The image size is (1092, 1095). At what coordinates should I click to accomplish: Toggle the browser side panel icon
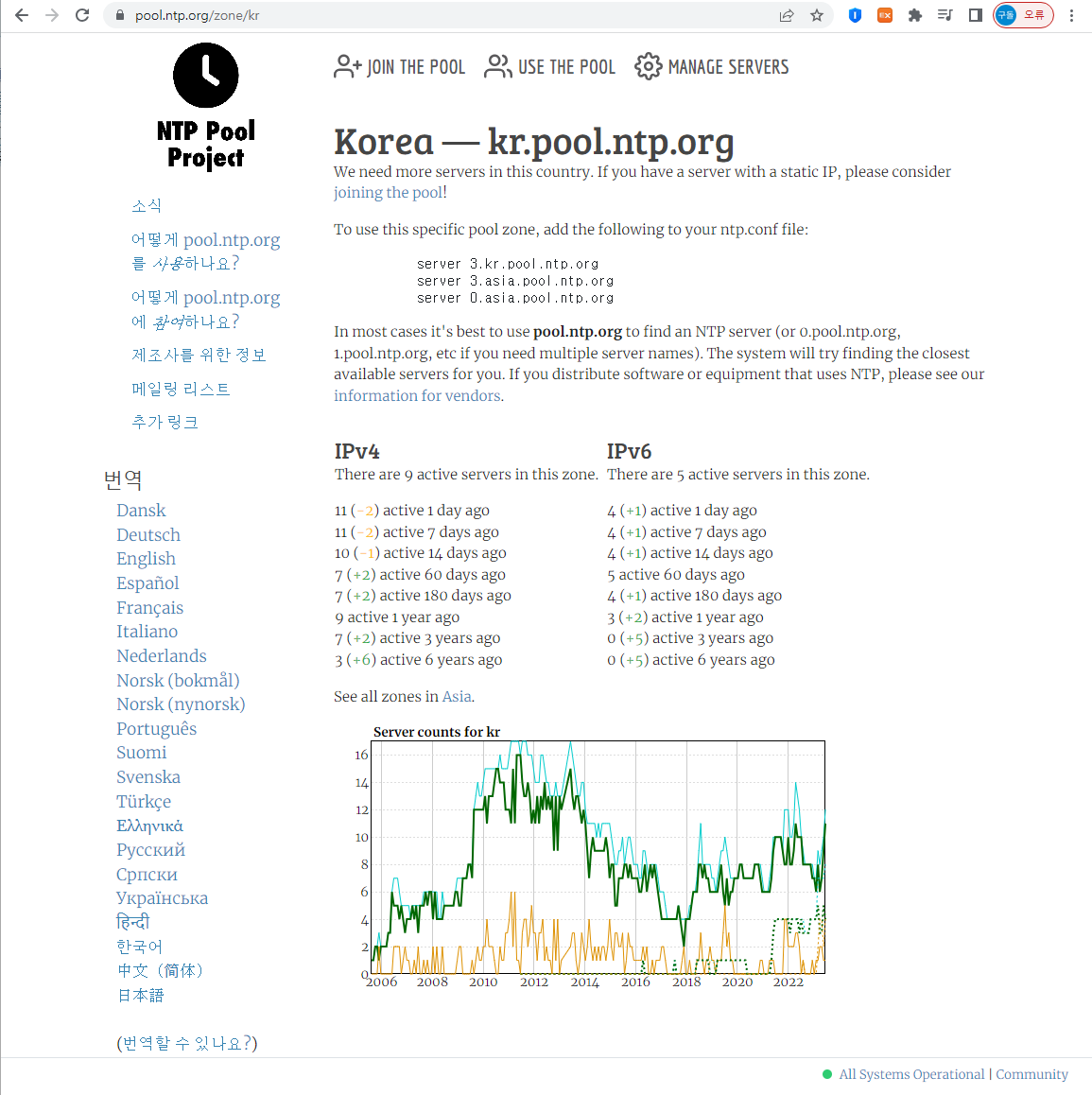976,15
